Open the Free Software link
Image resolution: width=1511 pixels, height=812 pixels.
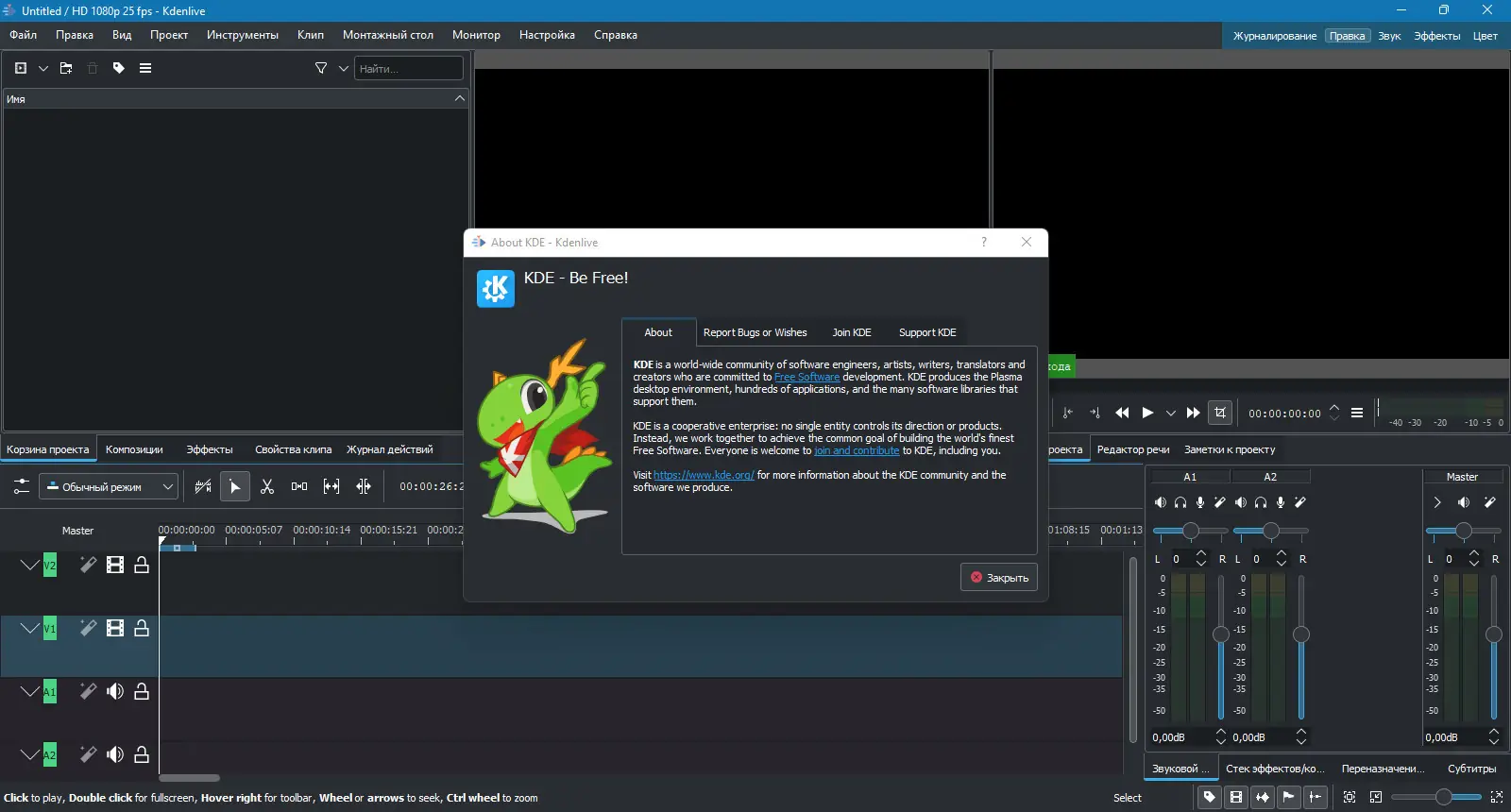pos(806,377)
